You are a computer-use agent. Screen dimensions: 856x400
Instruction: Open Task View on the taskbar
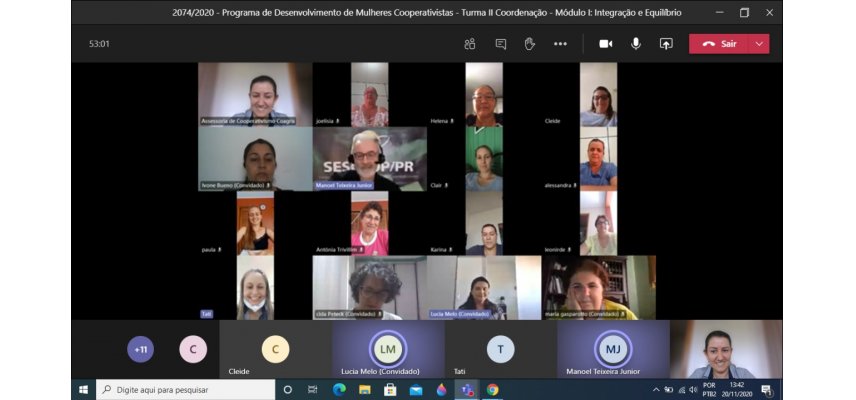(x=313, y=390)
